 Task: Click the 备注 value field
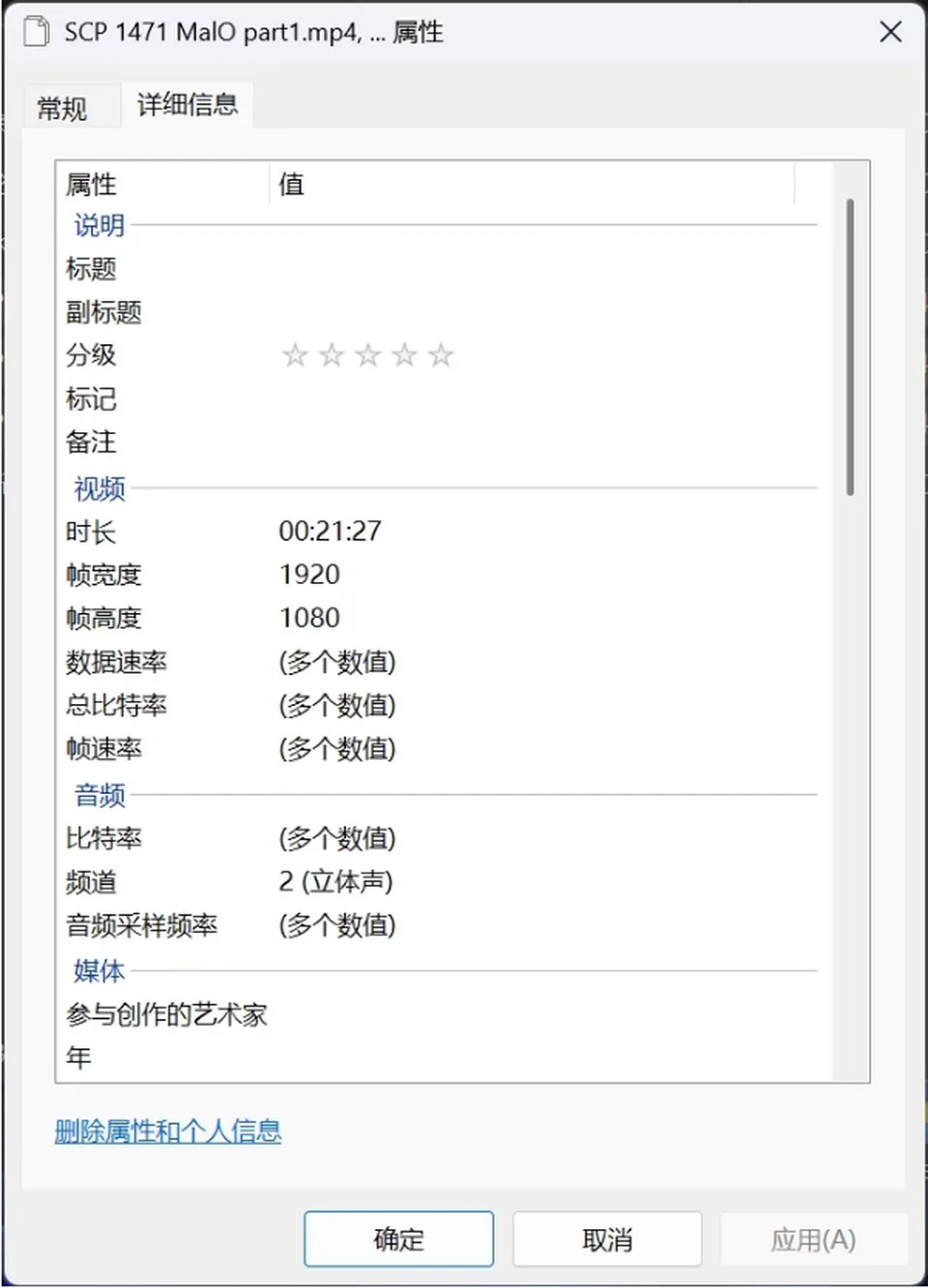546,442
